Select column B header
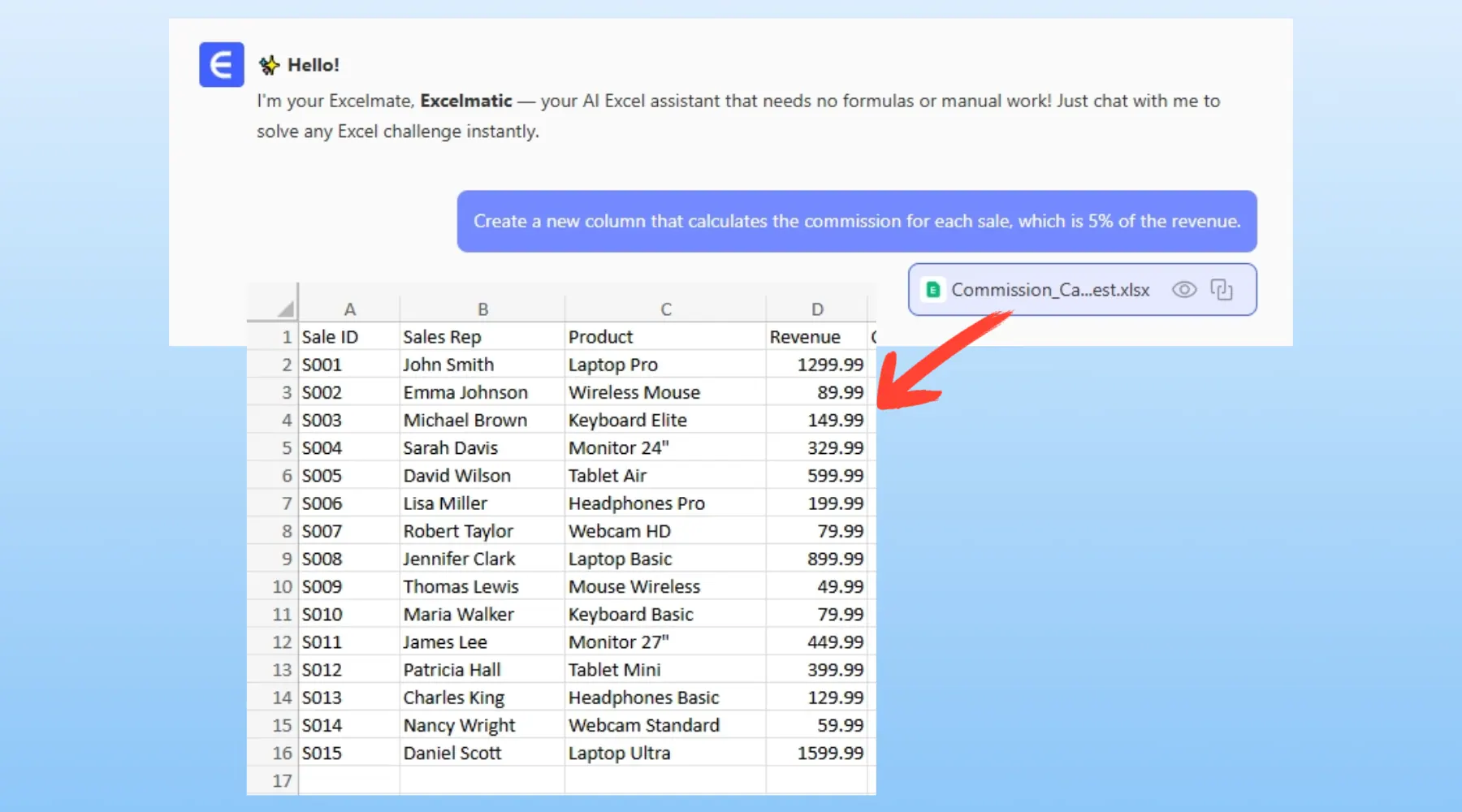Screen dimensions: 1462x812 482,309
